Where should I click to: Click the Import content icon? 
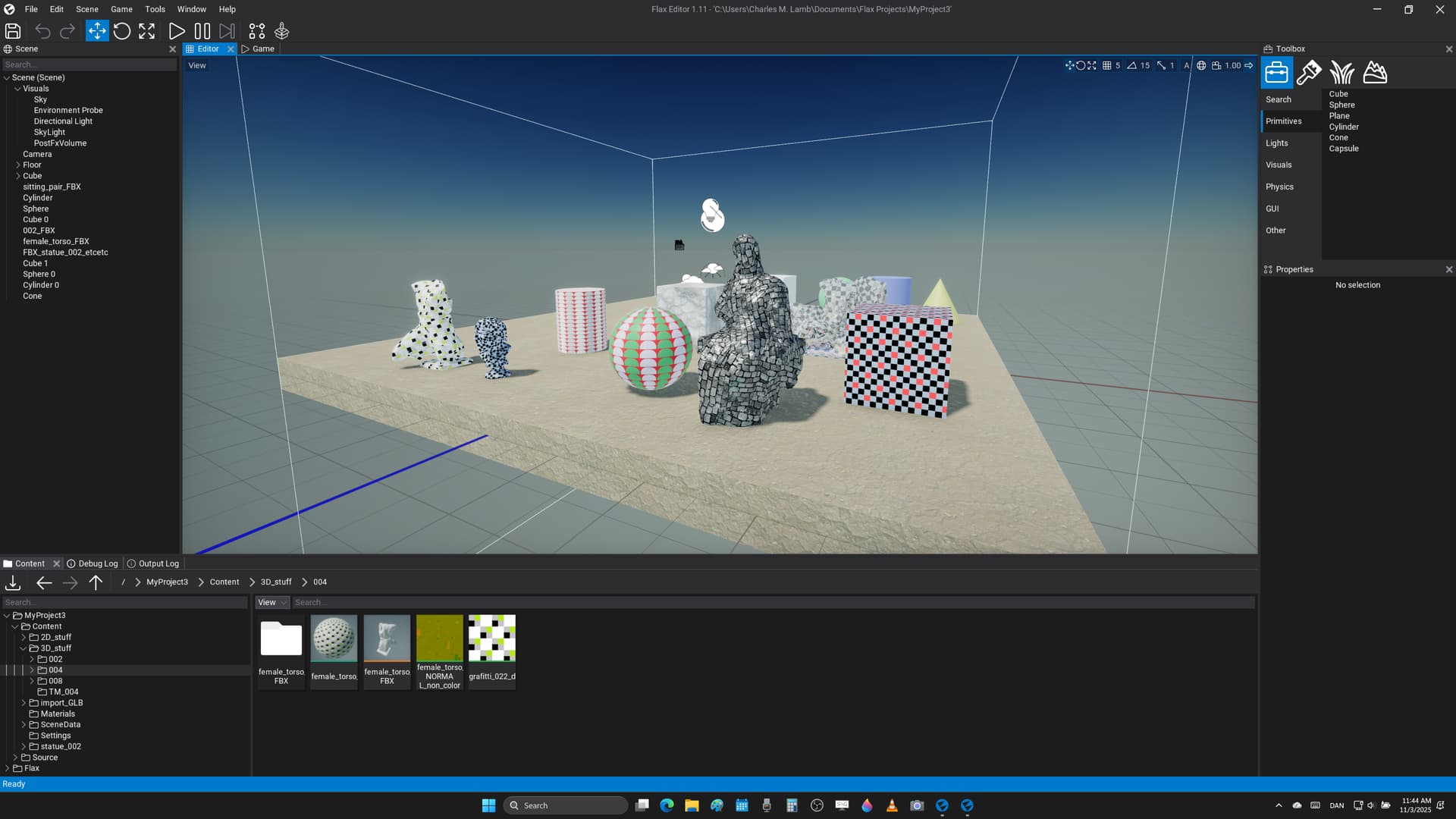pyautogui.click(x=13, y=582)
